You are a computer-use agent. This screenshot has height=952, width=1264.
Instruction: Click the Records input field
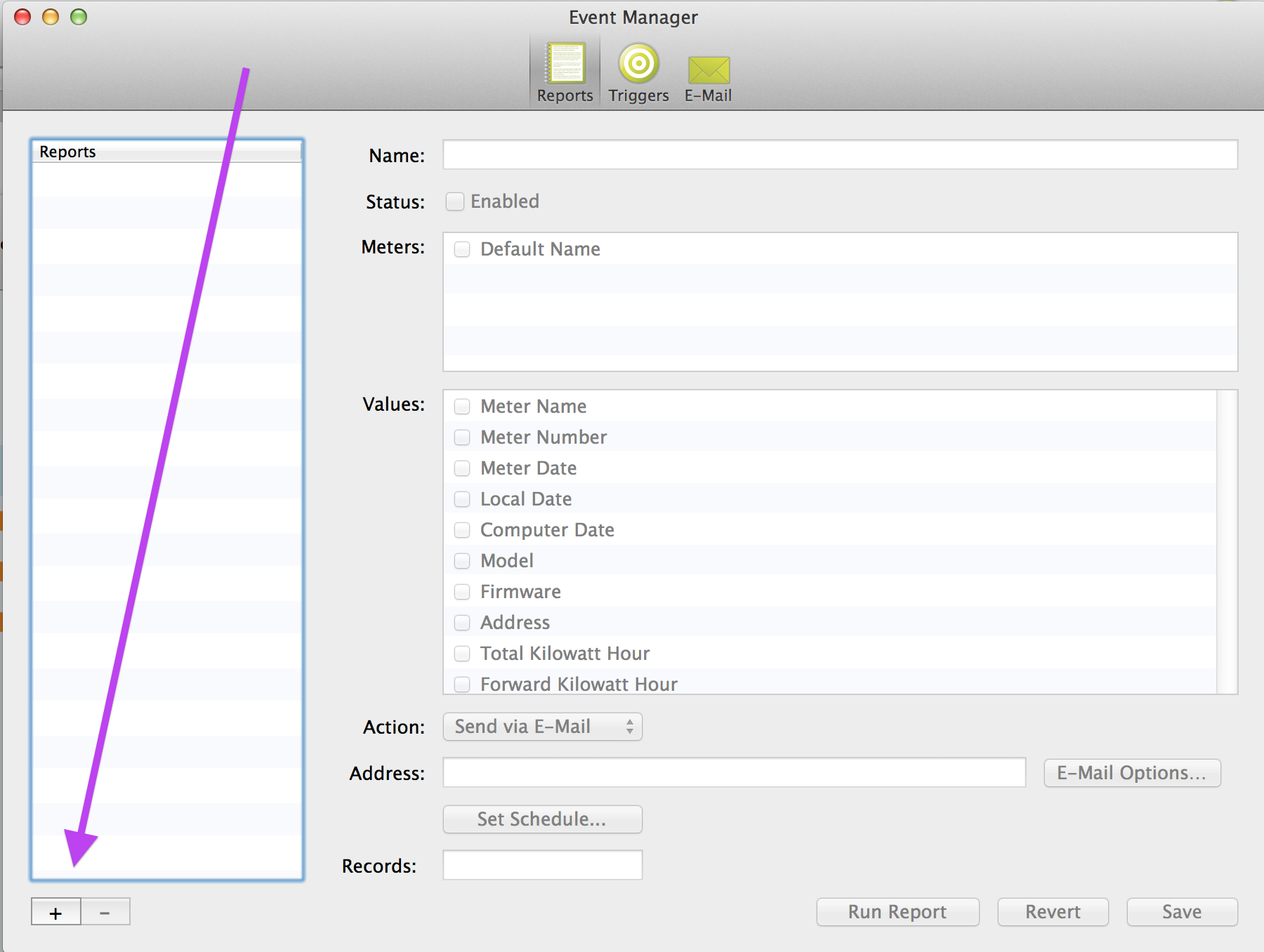pyautogui.click(x=542, y=865)
